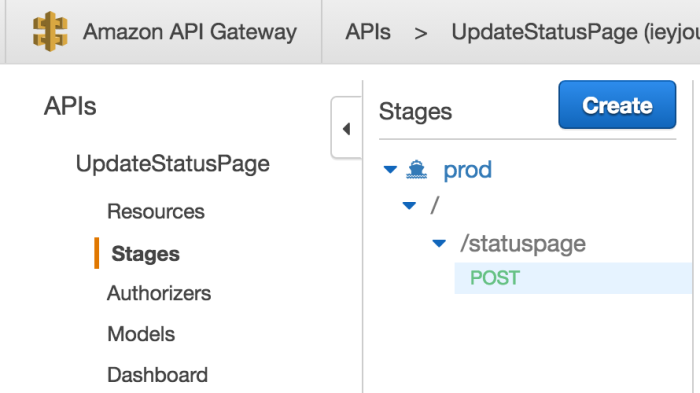Select the /statuspage resource
Screen dimensions: 700x393
pos(523,244)
